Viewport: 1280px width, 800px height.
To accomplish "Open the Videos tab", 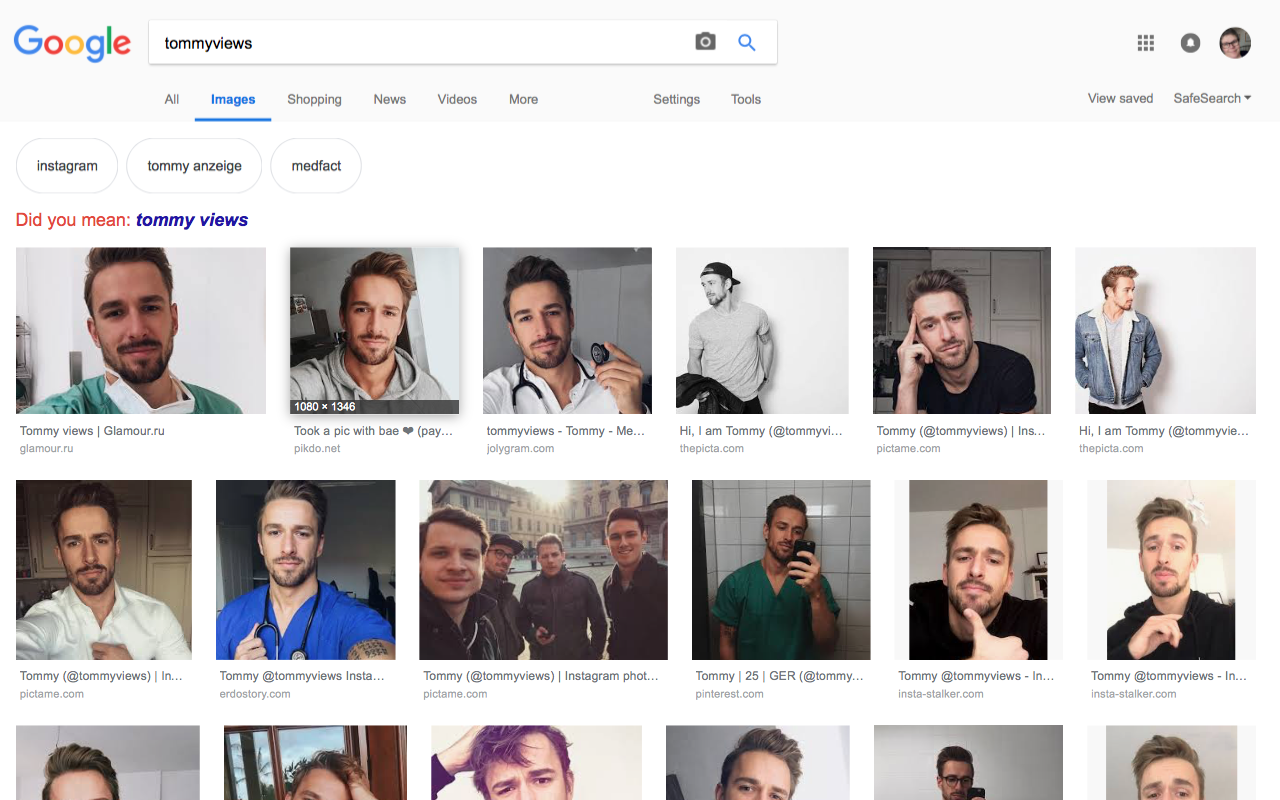I will (457, 99).
